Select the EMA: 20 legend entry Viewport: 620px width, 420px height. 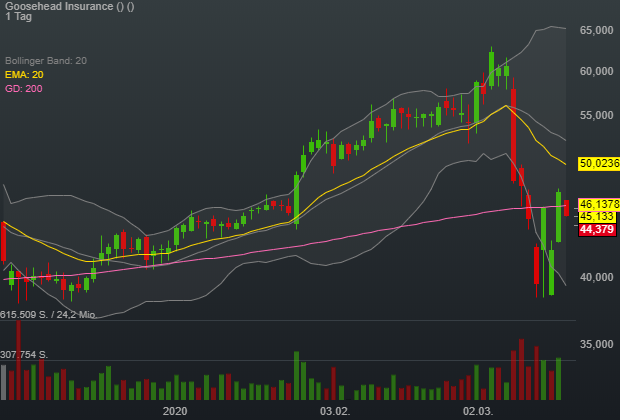24,74
